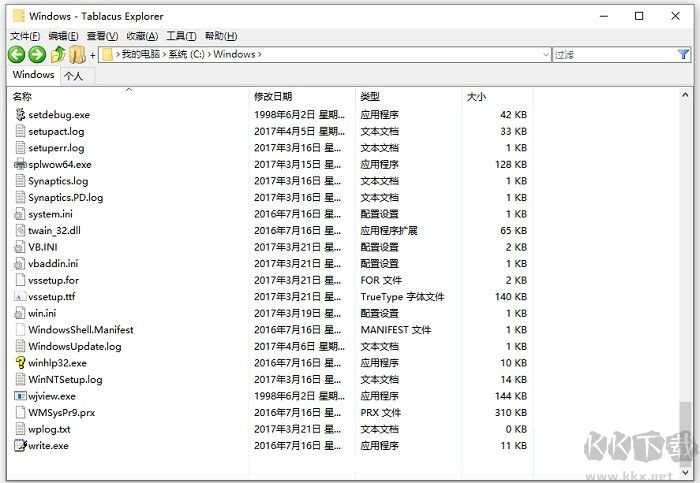The height and width of the screenshot is (483, 700).
Task: Select the Synaptics.log document icon
Action: click(20, 181)
